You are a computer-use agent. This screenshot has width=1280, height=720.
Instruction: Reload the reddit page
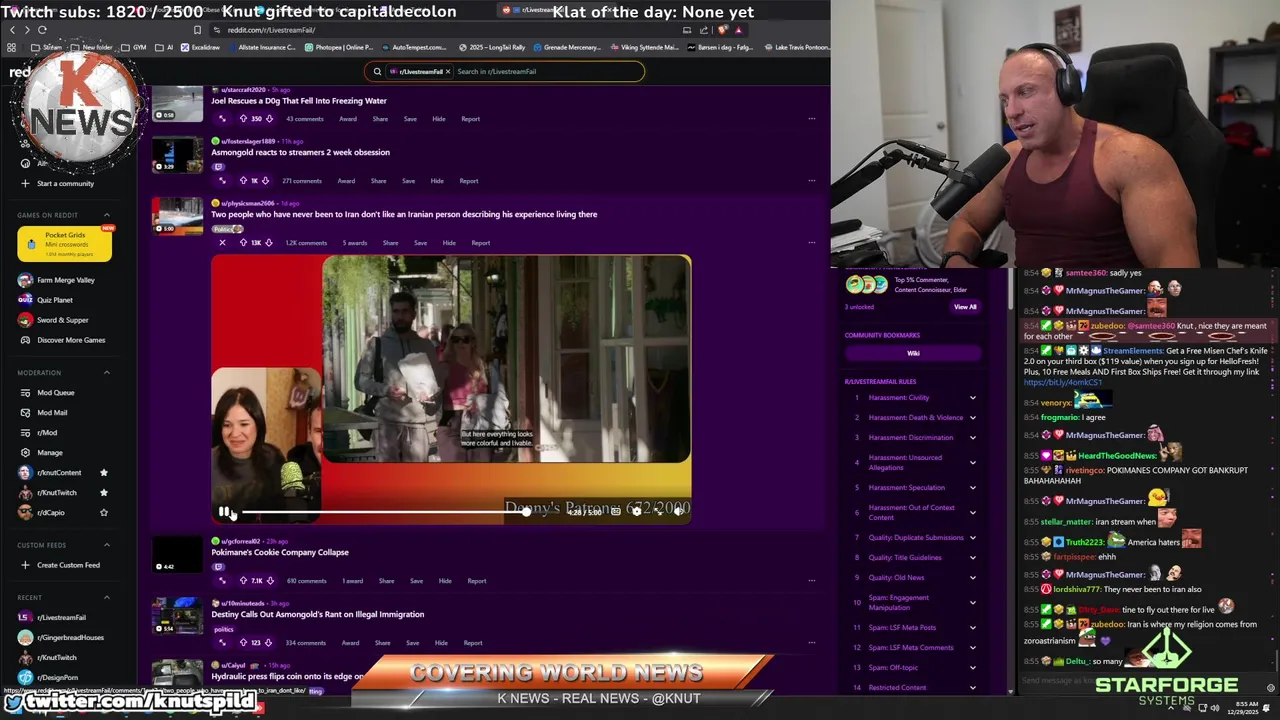click(x=41, y=30)
